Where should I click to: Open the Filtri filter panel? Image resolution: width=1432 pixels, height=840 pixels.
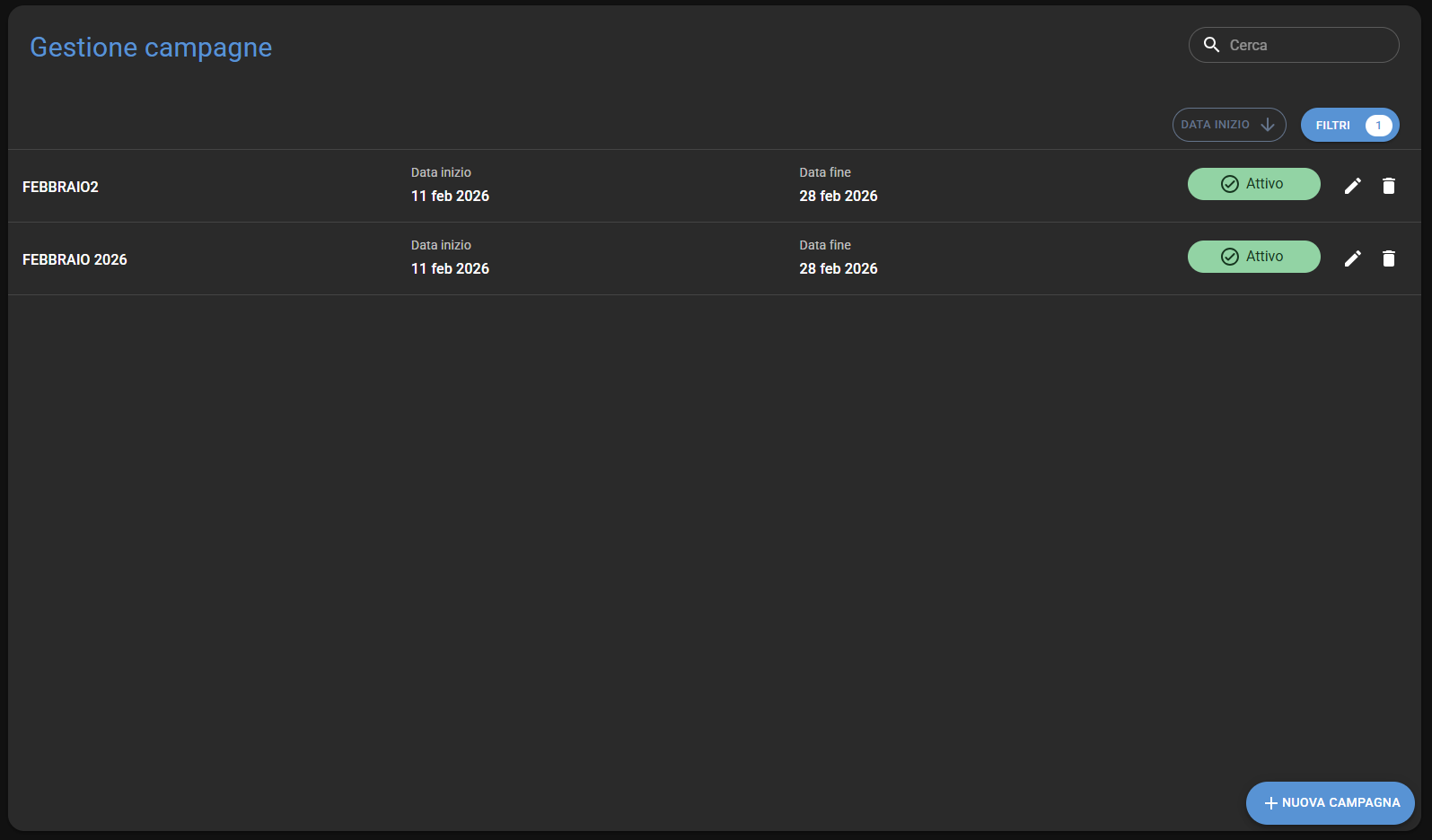(x=1334, y=126)
